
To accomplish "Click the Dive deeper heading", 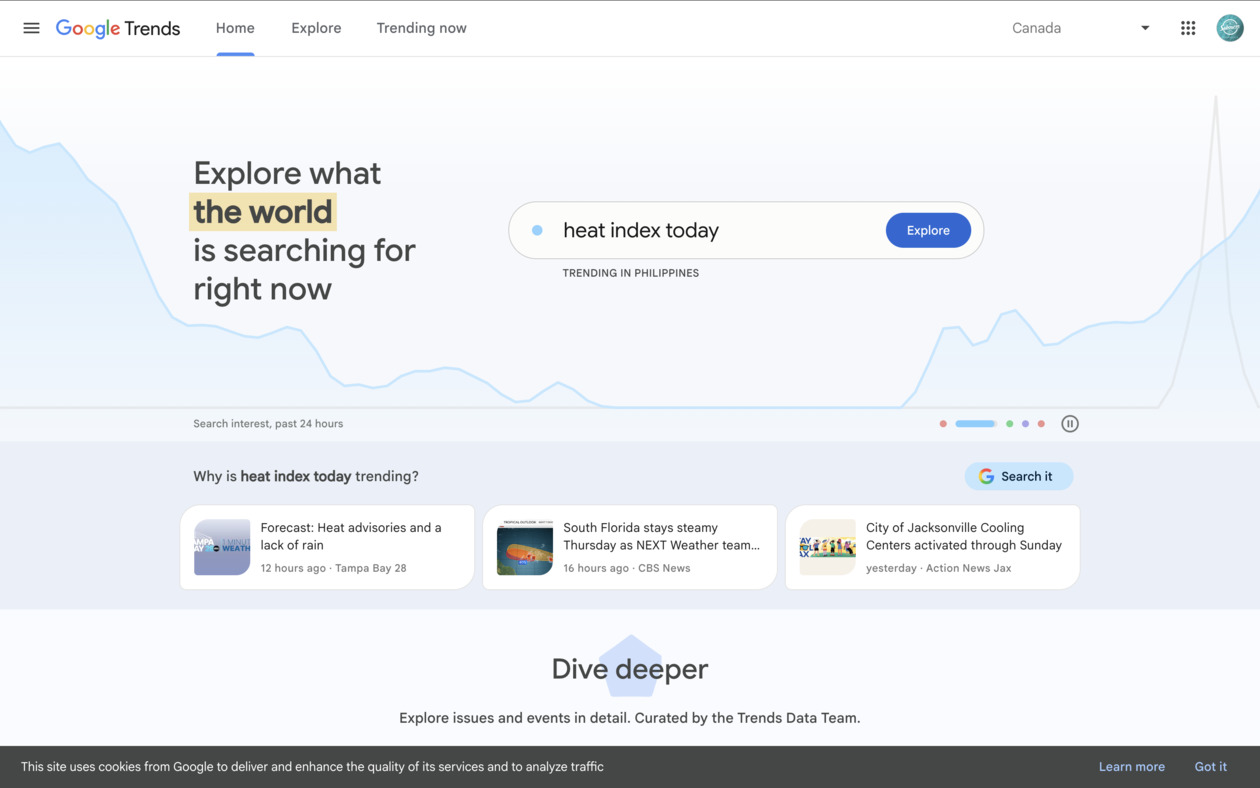I will coord(630,669).
